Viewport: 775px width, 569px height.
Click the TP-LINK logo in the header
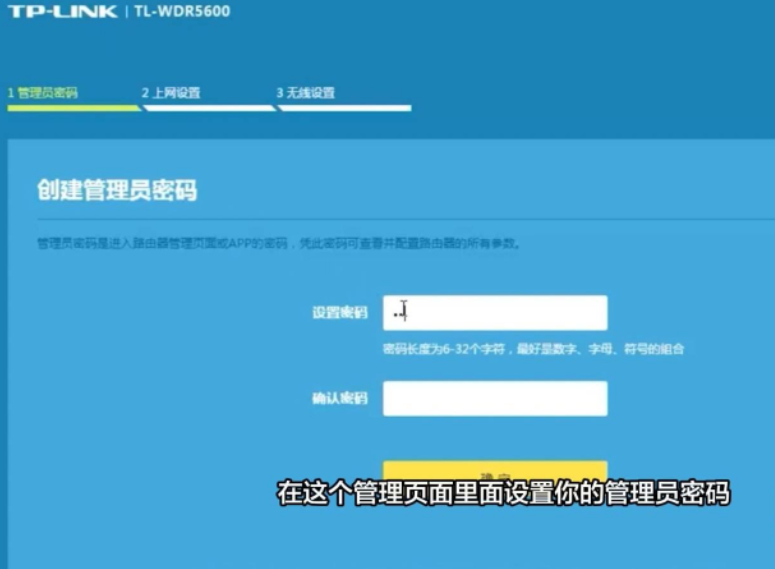(63, 11)
